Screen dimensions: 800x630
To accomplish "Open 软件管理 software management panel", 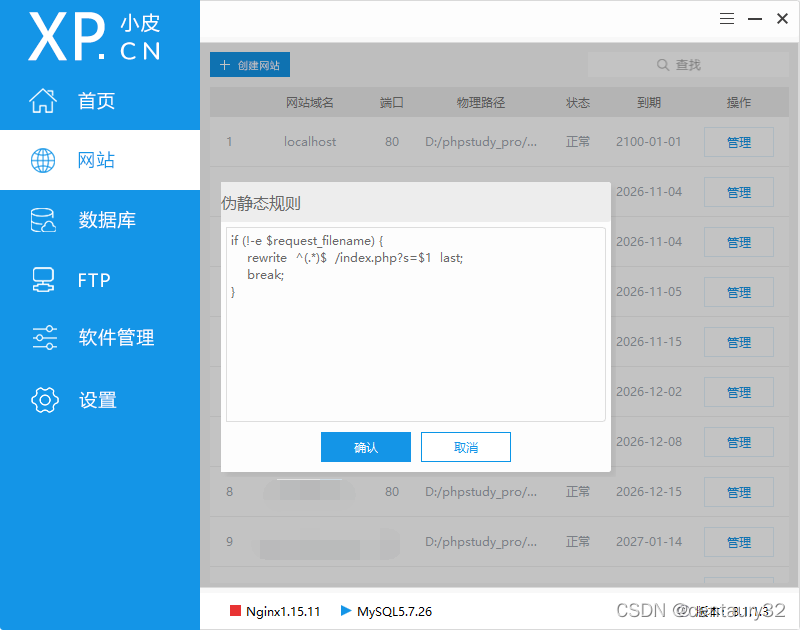I will coord(100,338).
